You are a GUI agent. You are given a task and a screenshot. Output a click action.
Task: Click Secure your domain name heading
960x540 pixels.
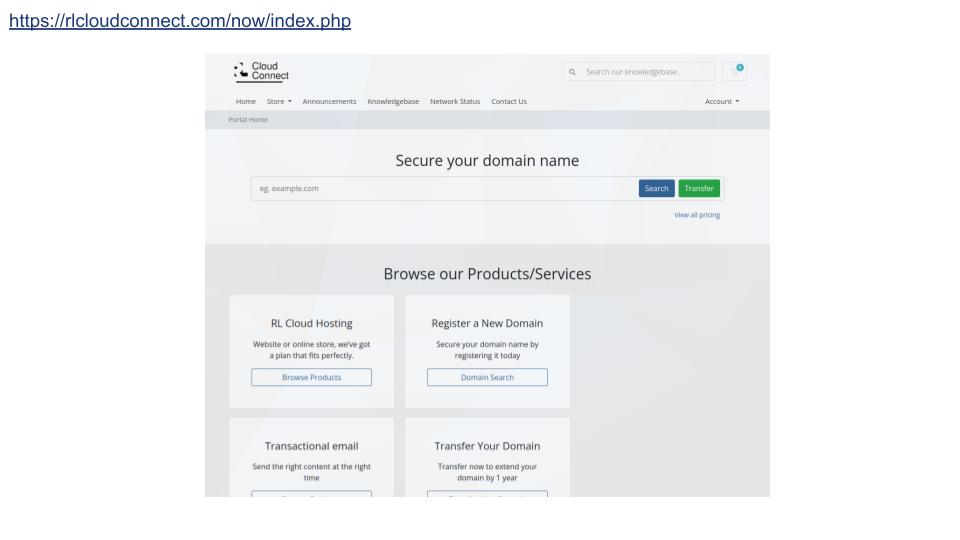[487, 160]
